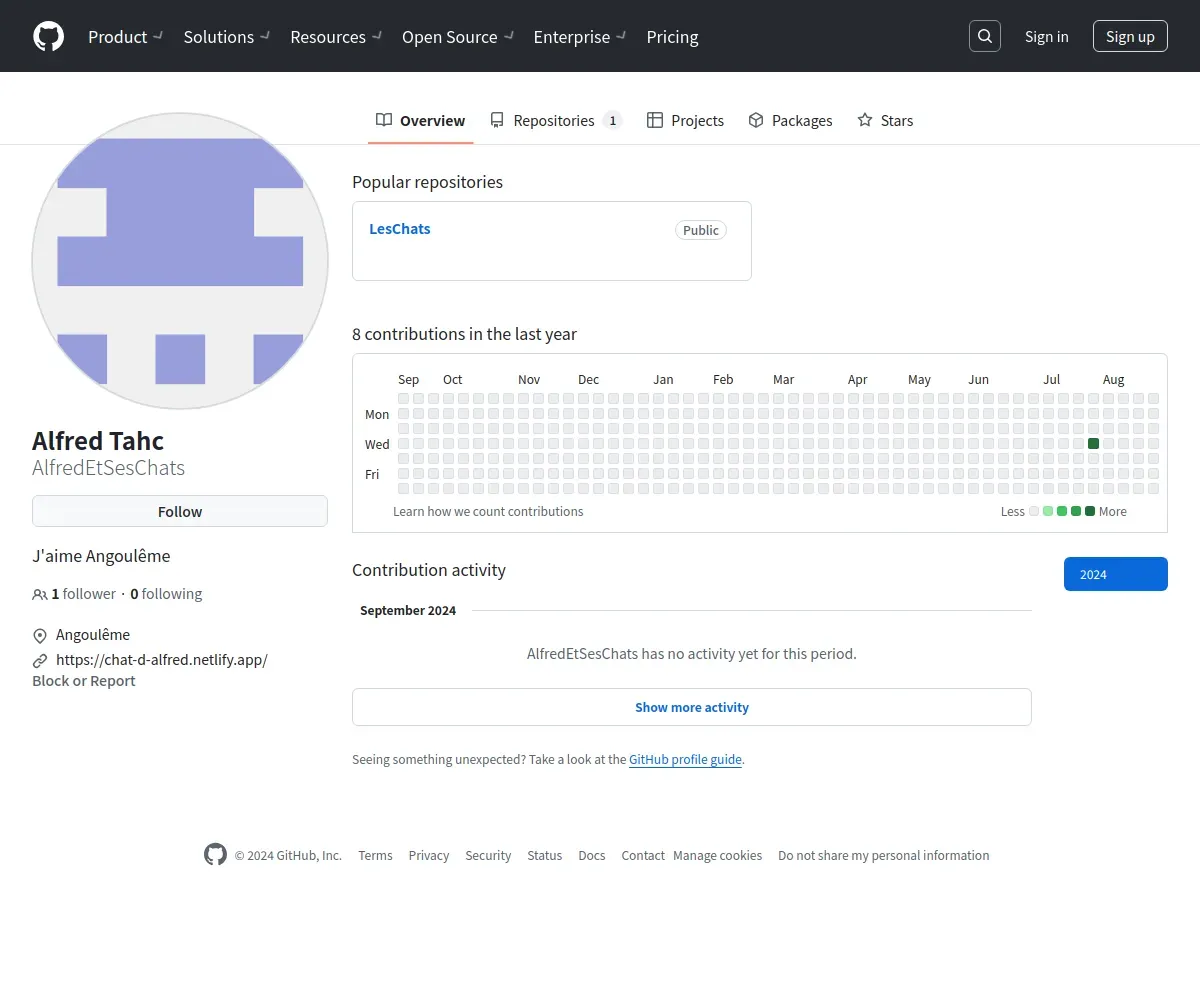Click the star icon beside Stars
This screenshot has height=1000, width=1200.
coord(865,120)
